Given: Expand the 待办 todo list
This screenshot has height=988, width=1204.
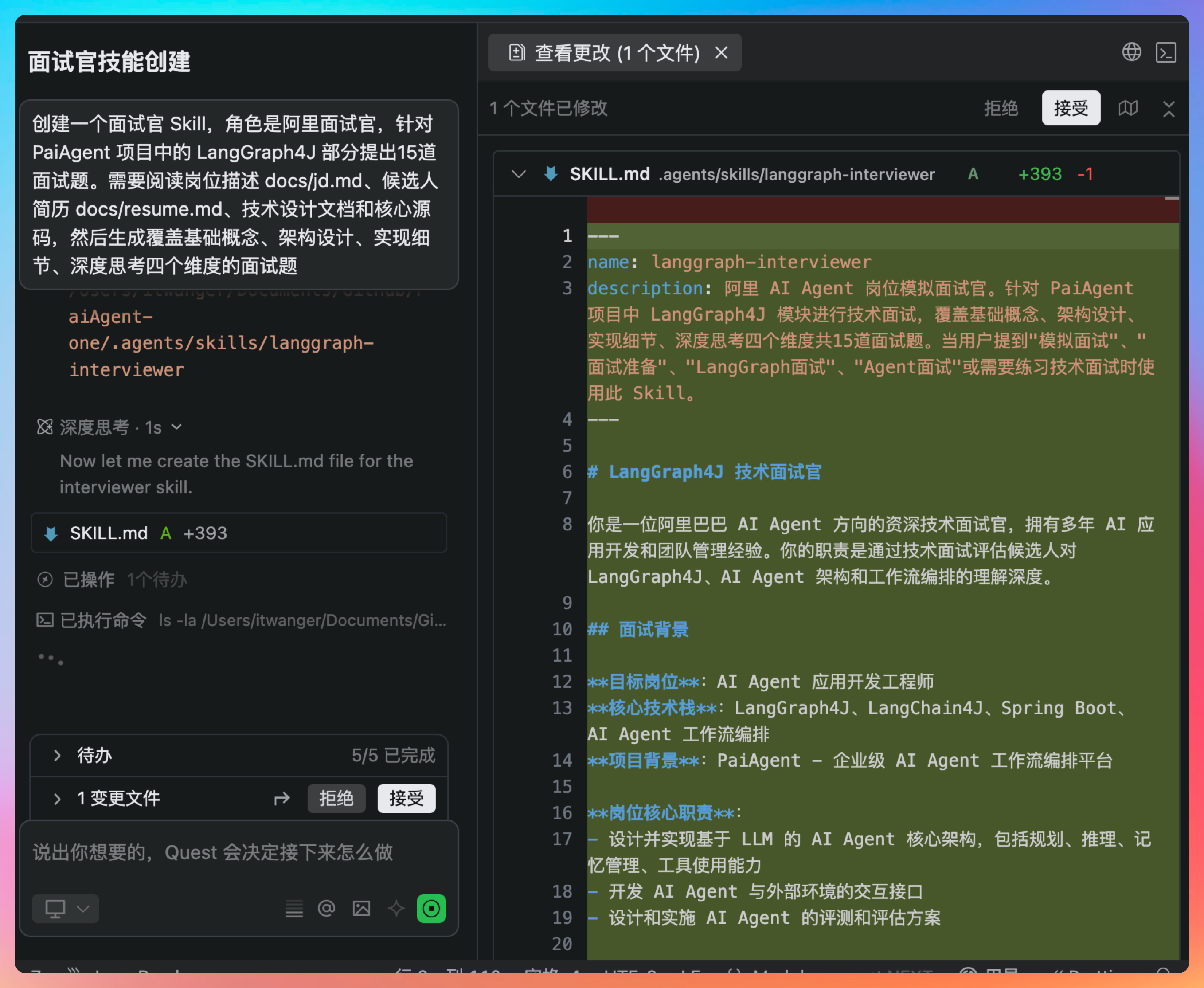Looking at the screenshot, I should tap(58, 756).
